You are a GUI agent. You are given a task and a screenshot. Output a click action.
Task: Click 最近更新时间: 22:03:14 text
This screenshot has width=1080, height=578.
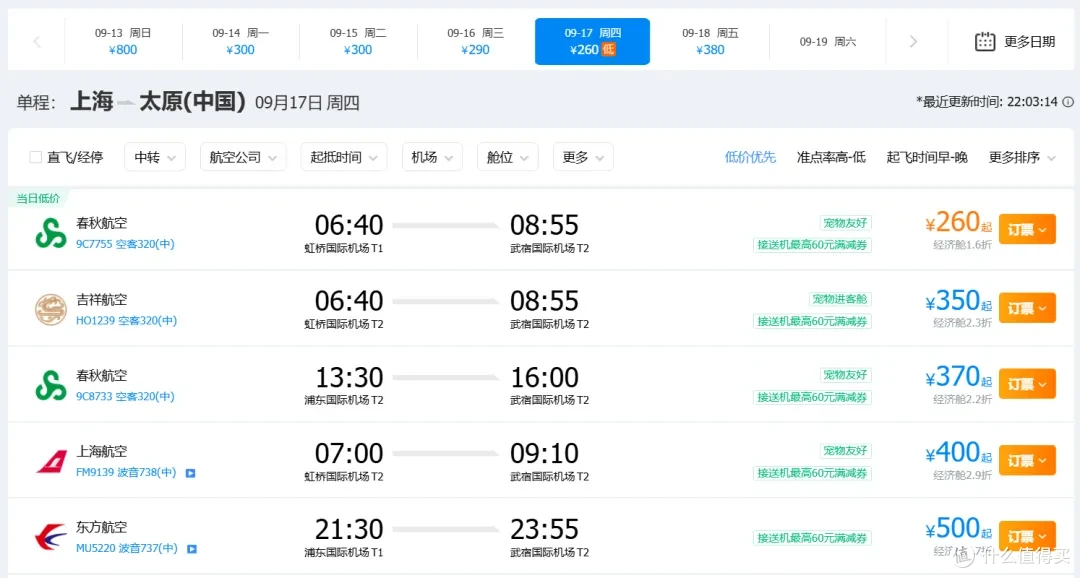tap(986, 102)
